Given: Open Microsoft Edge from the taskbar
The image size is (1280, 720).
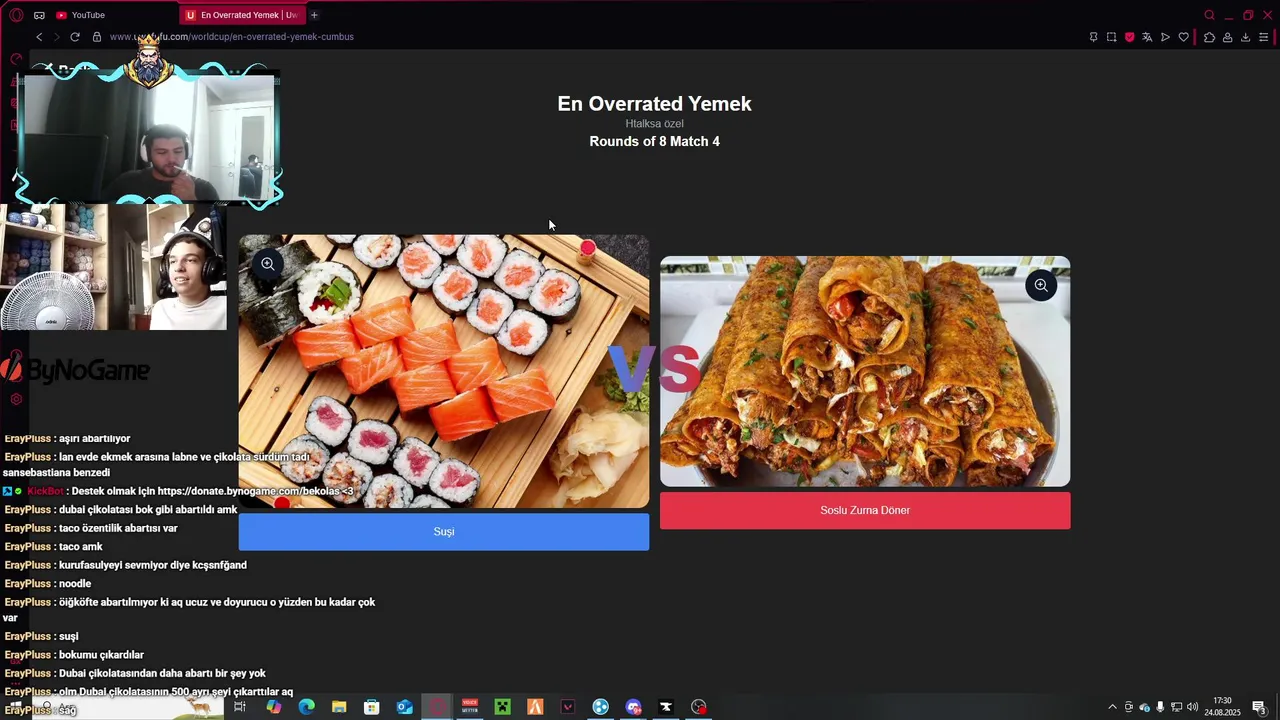Looking at the screenshot, I should pyautogui.click(x=306, y=707).
